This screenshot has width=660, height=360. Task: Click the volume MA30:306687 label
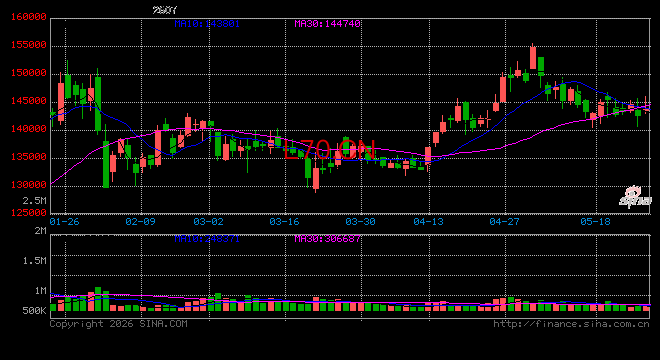(x=327, y=239)
